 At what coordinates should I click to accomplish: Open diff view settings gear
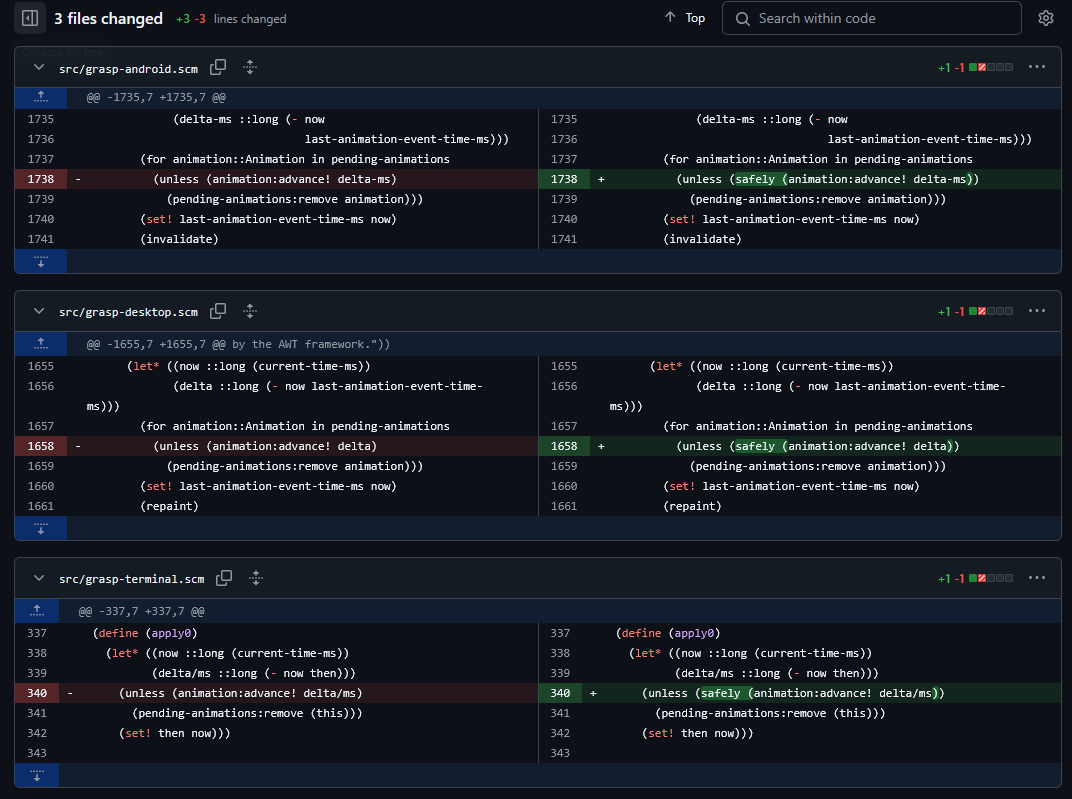[x=1045, y=18]
